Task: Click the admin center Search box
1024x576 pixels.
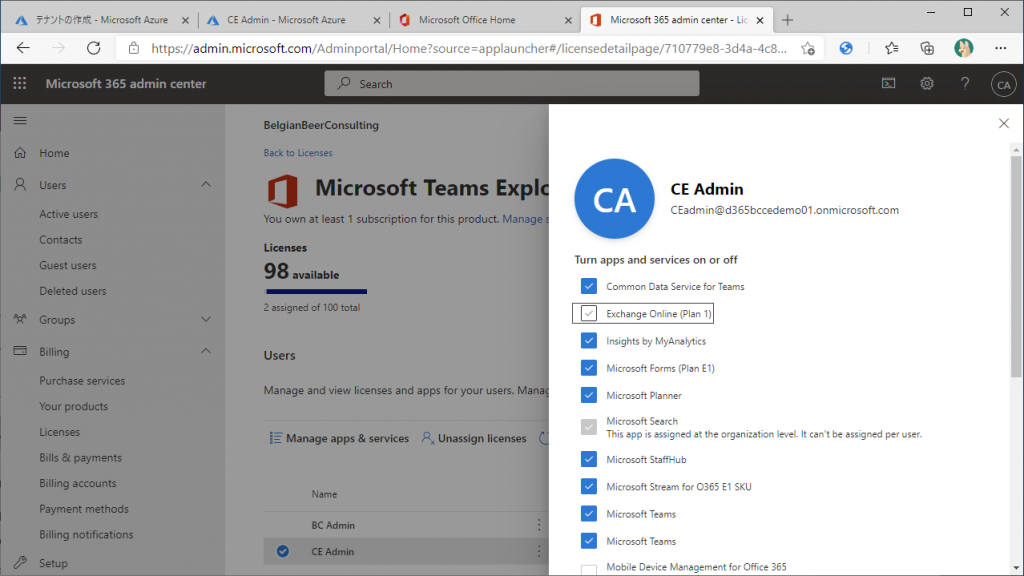Action: [x=512, y=84]
